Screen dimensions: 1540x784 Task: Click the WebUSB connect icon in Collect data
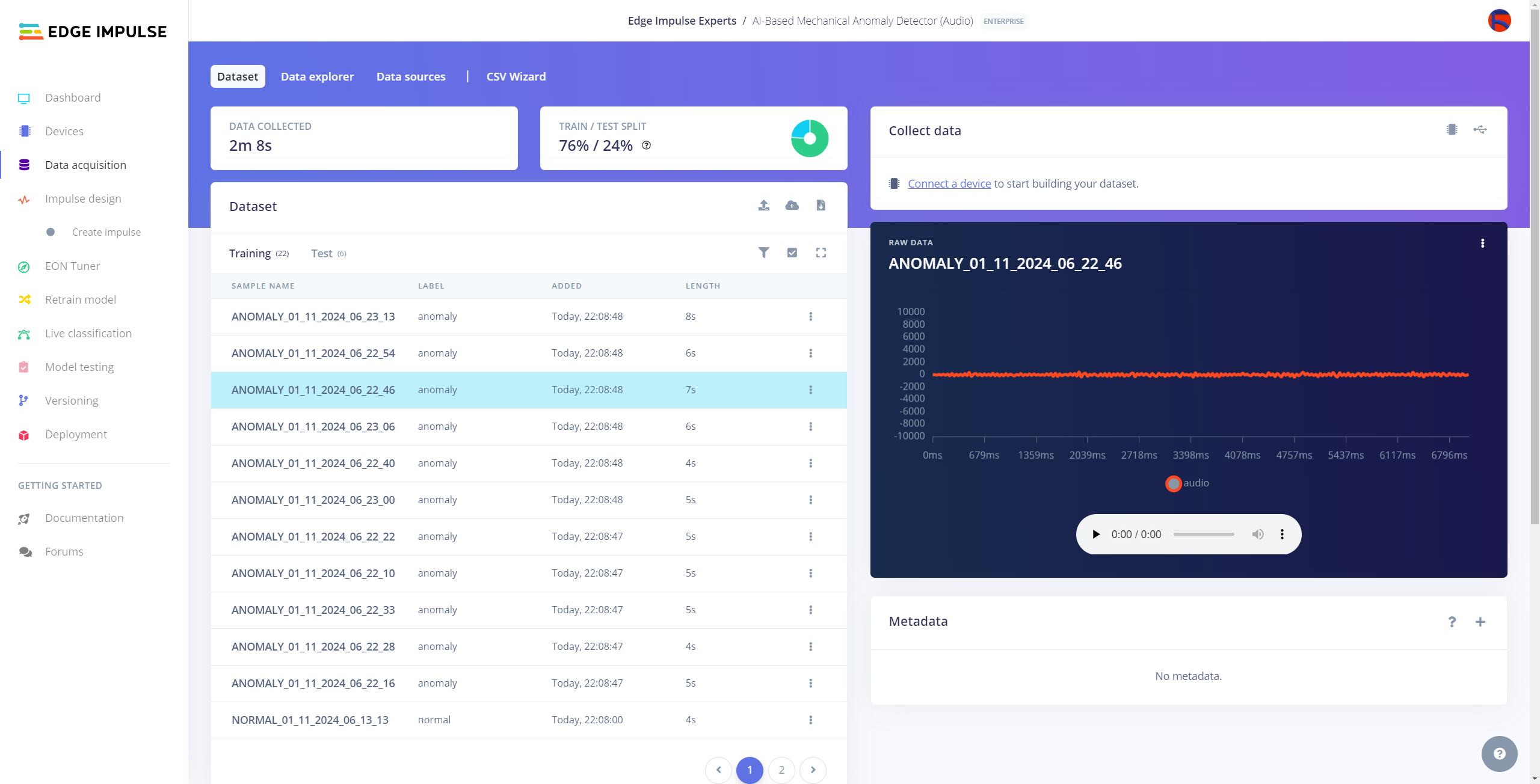[x=1480, y=130]
